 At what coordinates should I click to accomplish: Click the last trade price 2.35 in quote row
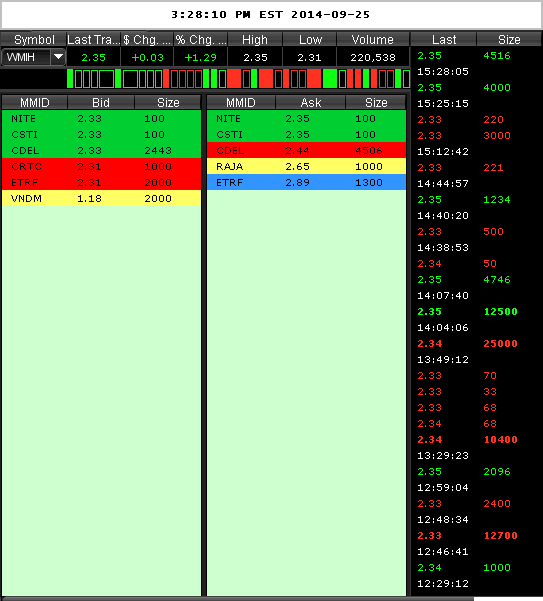pos(94,57)
